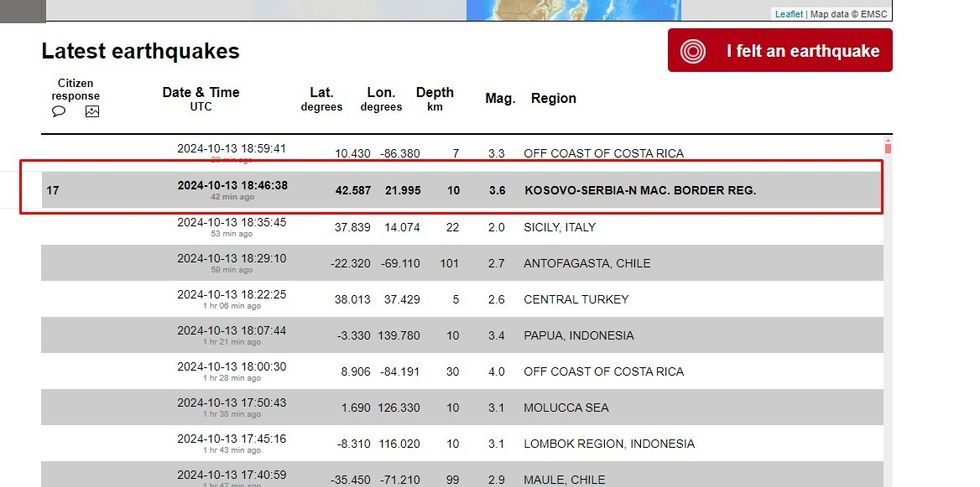980x487 pixels.
Task: Click the earthquake list vertical scrollbar
Action: [x=887, y=300]
